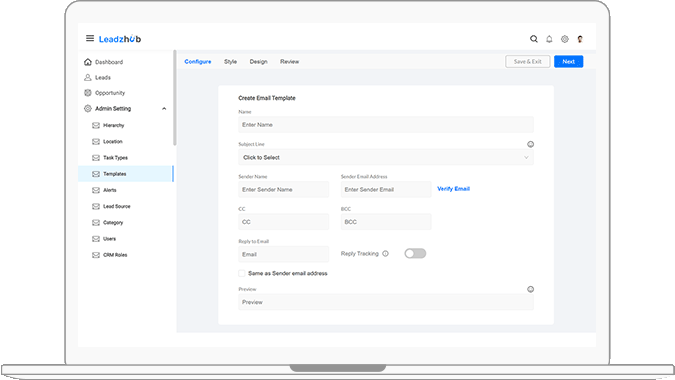
Task: Click the envelope icon beside Alerts
Action: coord(96,190)
